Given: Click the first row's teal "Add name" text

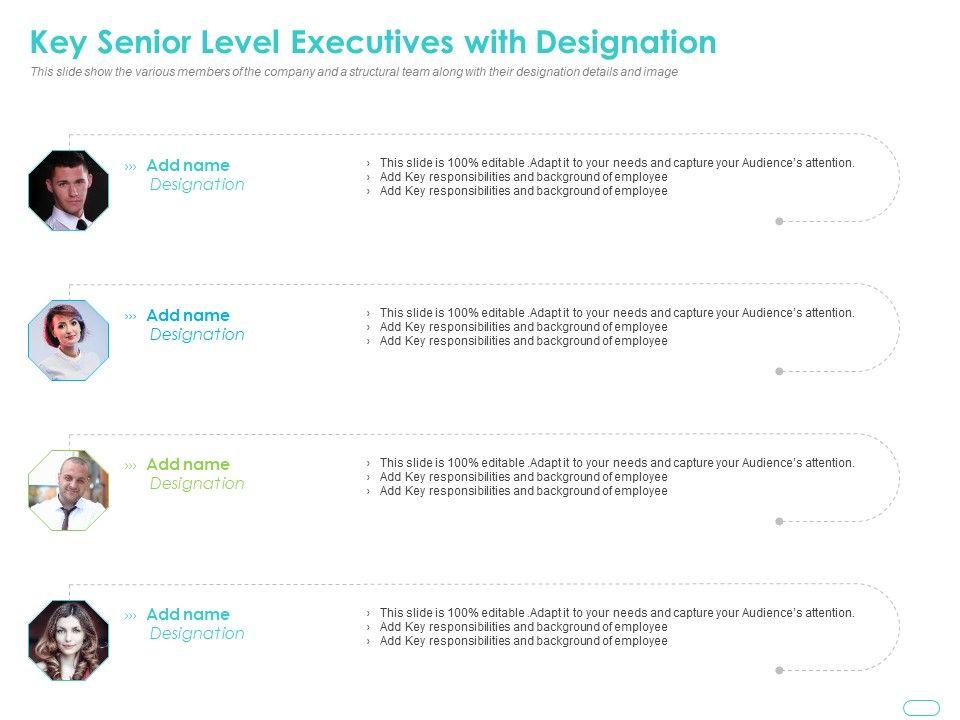Looking at the screenshot, I should point(188,165).
